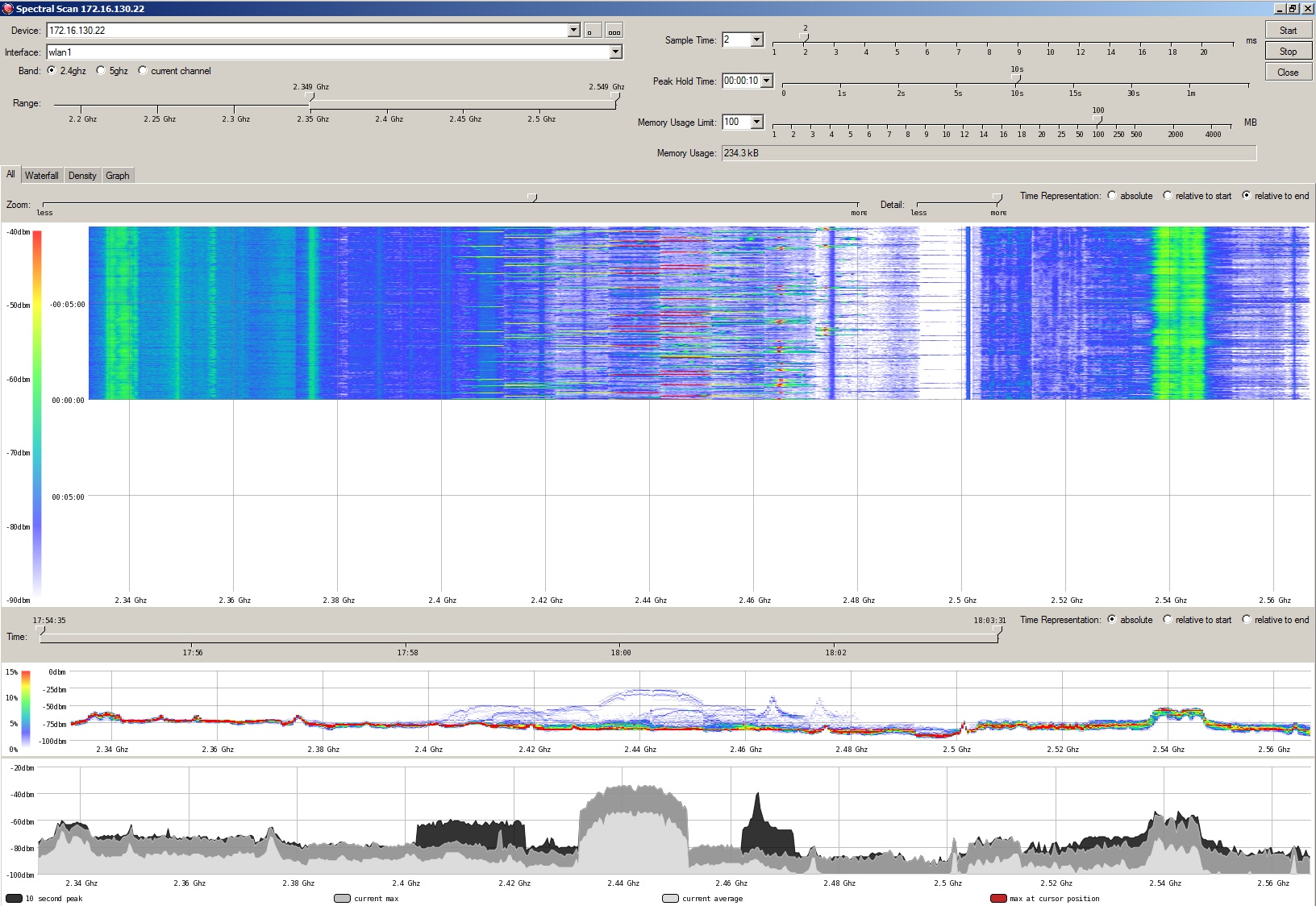Image resolution: width=1316 pixels, height=906 pixels.
Task: Open the Interface wlan1 dropdown
Action: pos(615,52)
